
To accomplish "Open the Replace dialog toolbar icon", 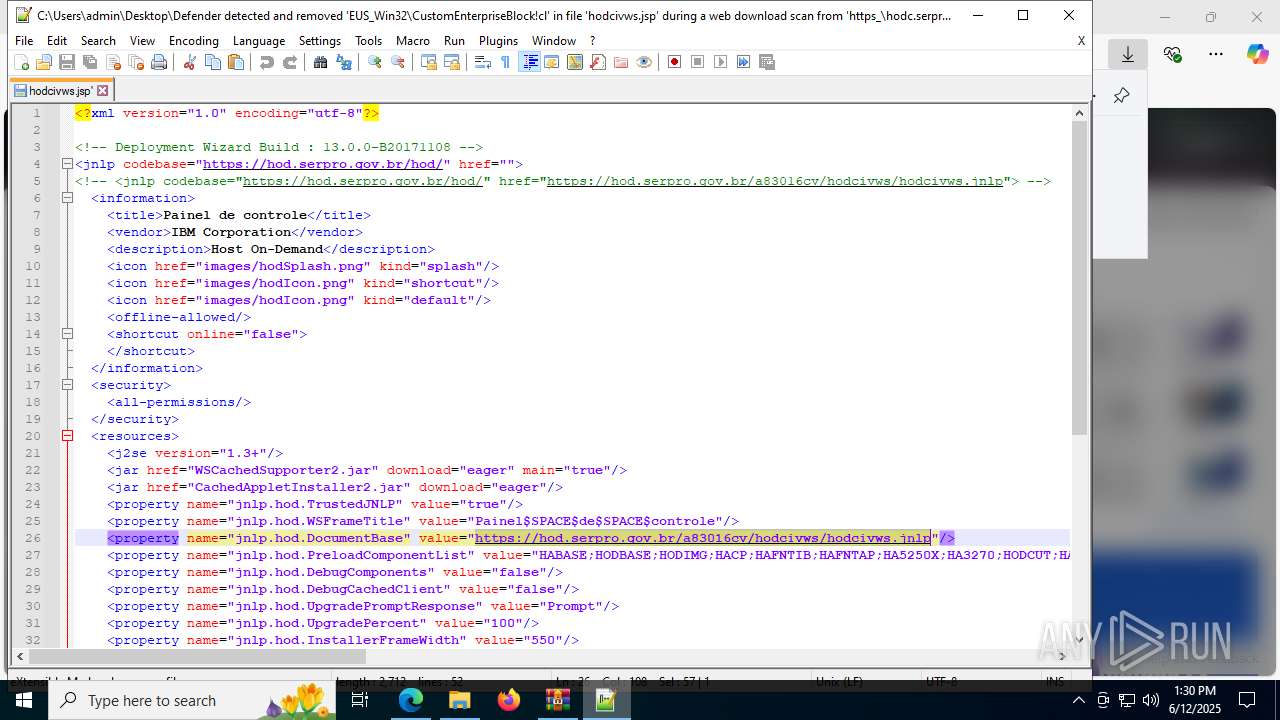I will 343,62.
